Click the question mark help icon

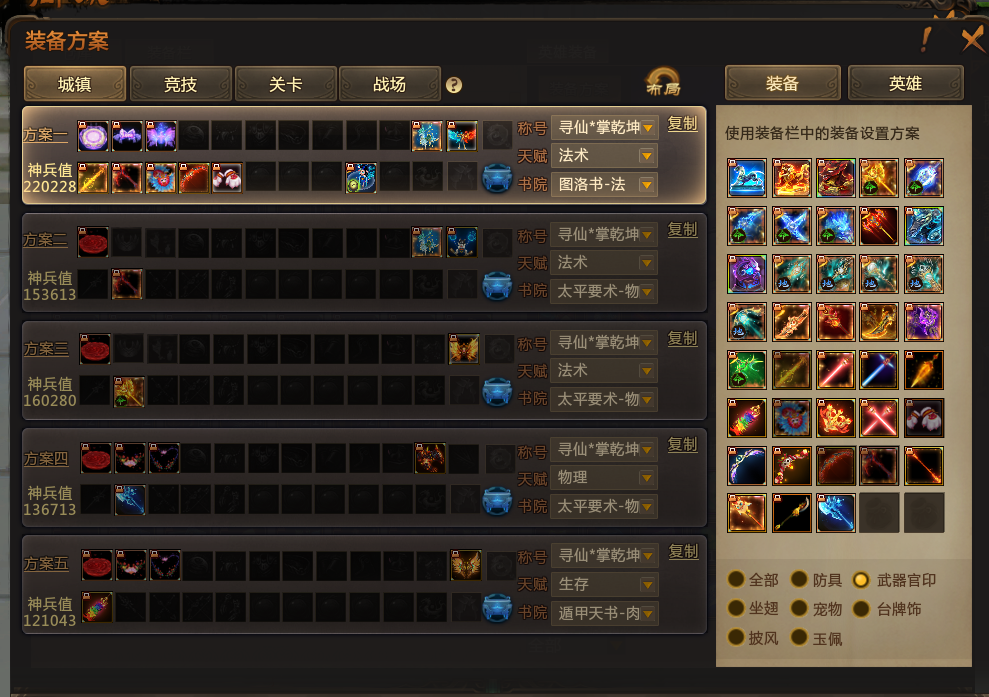[454, 85]
